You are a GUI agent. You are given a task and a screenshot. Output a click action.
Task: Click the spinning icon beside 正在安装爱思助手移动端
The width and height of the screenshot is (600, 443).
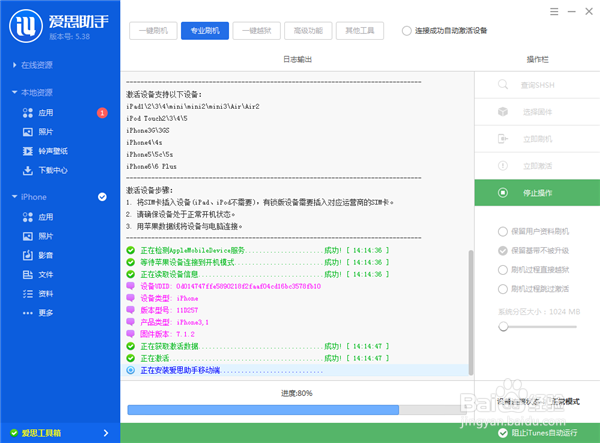pos(130,370)
